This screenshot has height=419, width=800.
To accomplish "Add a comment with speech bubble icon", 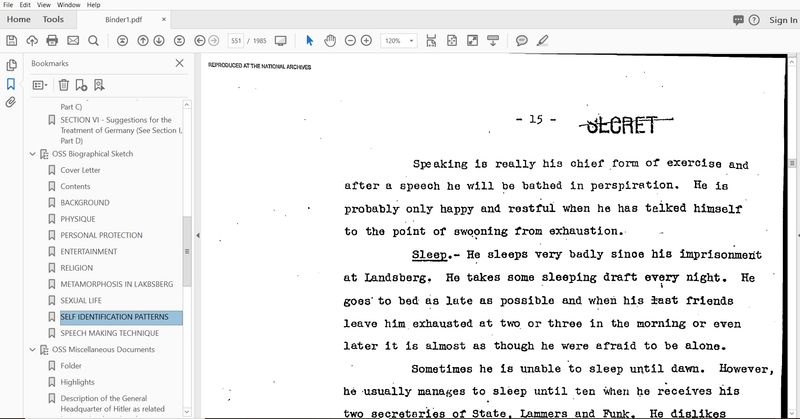I will (x=521, y=40).
